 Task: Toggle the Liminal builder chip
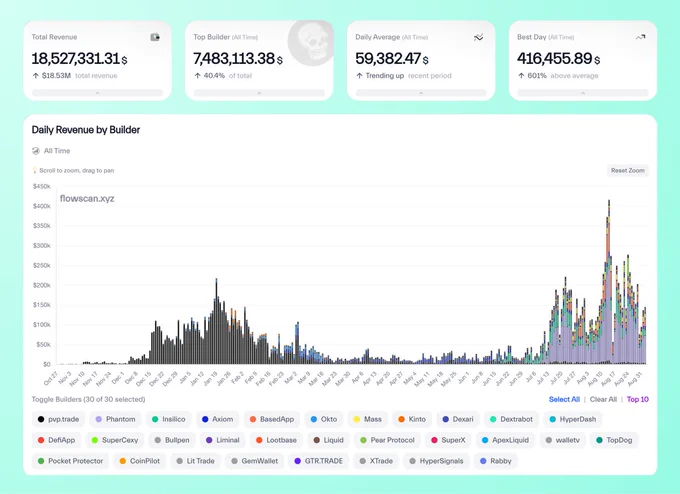point(223,440)
